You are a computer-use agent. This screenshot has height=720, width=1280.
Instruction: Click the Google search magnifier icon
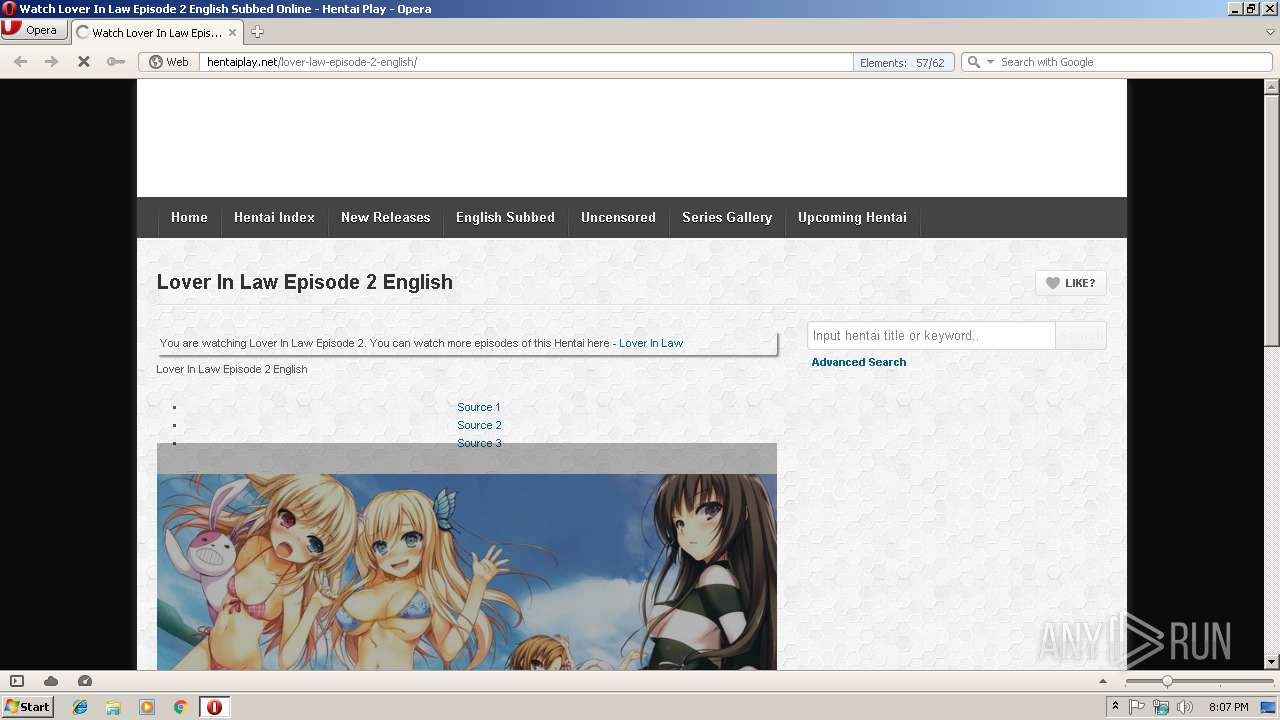coord(974,62)
